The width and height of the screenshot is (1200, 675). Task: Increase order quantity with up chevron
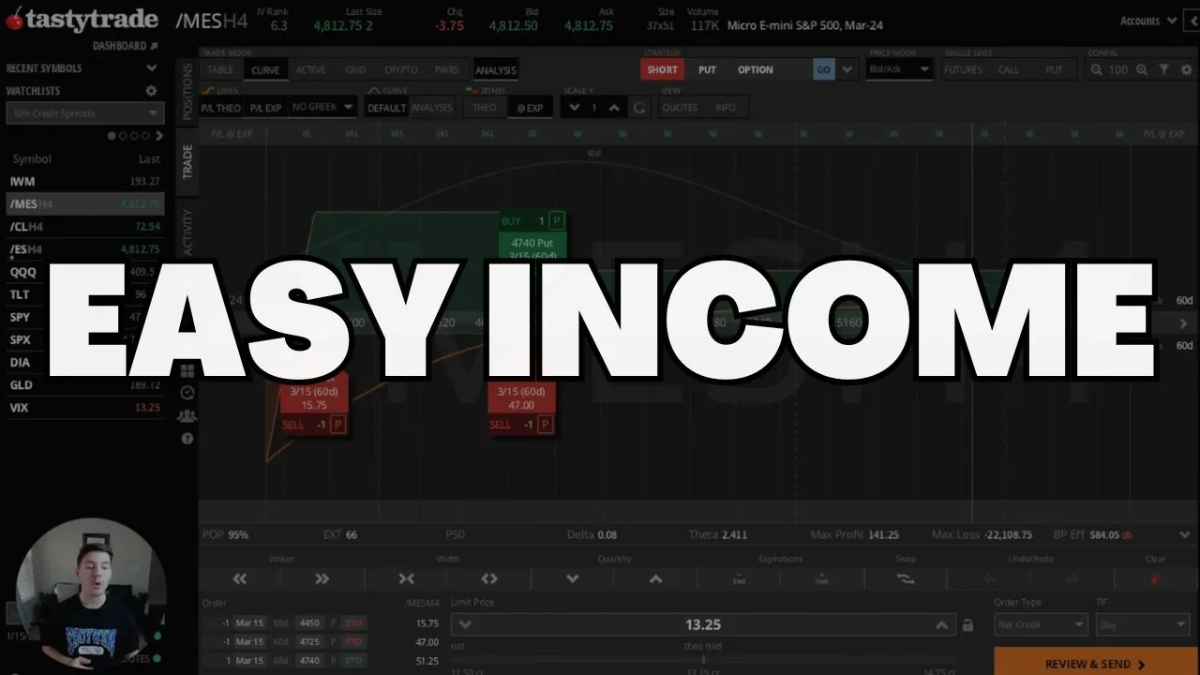point(655,578)
